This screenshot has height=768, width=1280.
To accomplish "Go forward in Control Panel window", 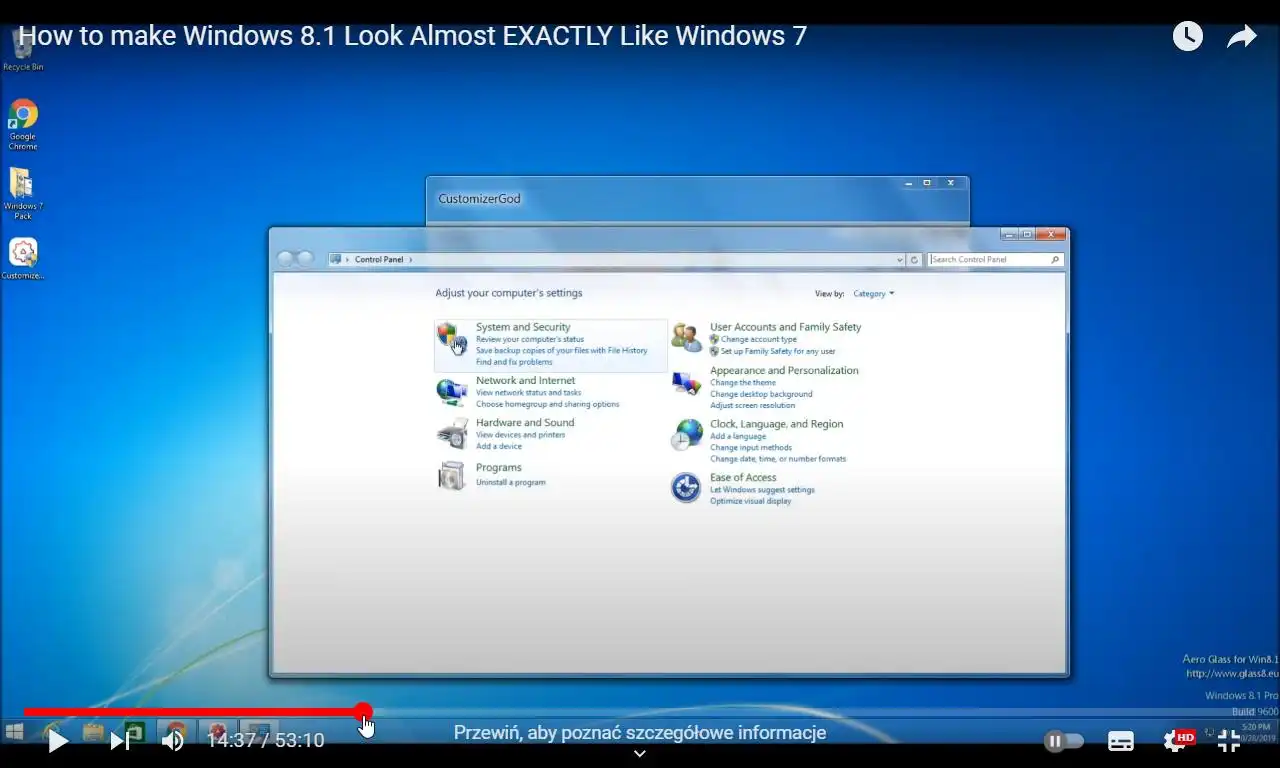I will coord(305,259).
